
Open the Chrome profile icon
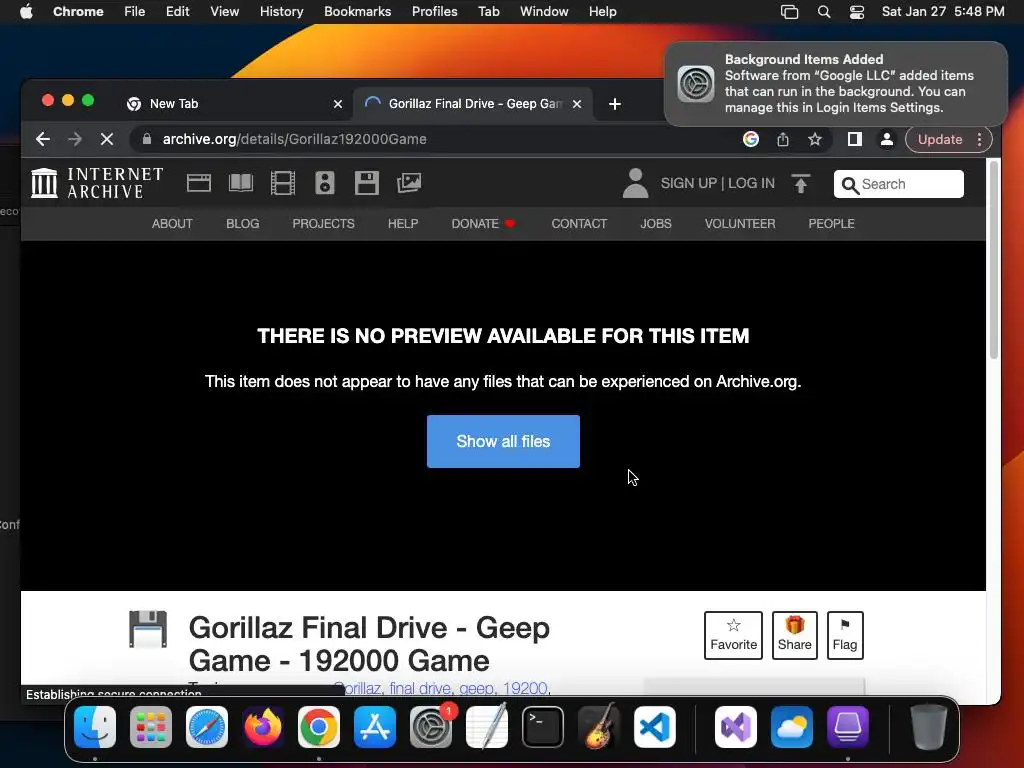coord(886,139)
